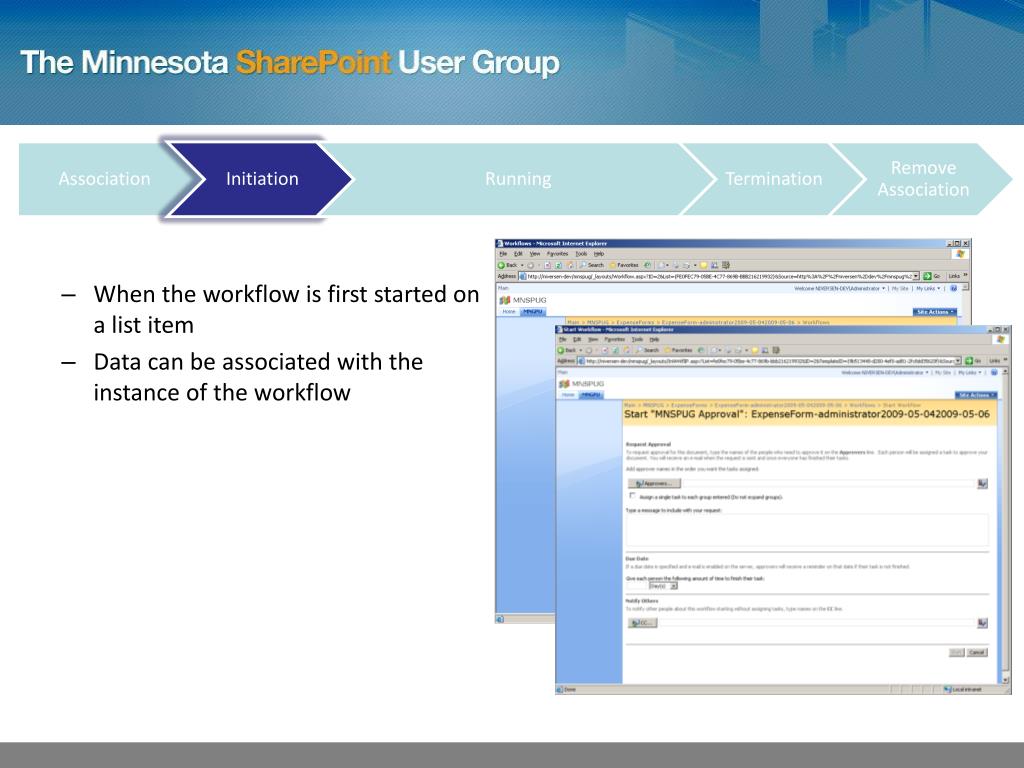Open Site Actions menu in Start Workflow window
The width and height of the screenshot is (1024, 768).
coord(976,395)
